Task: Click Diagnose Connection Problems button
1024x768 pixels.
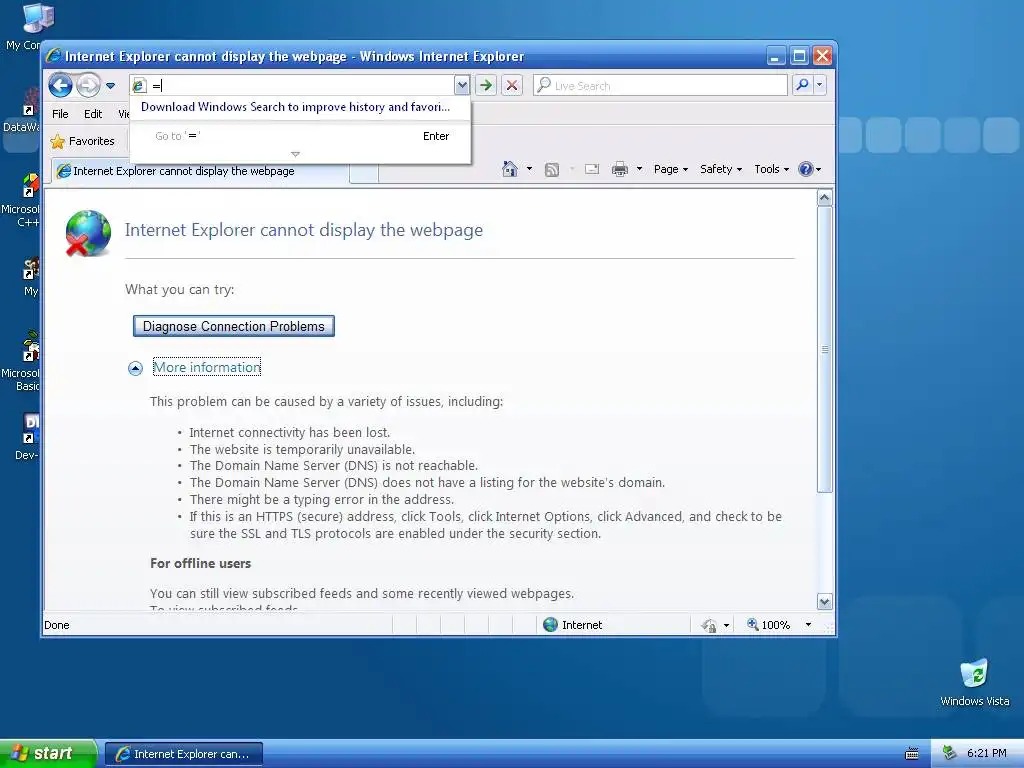Action: (234, 326)
